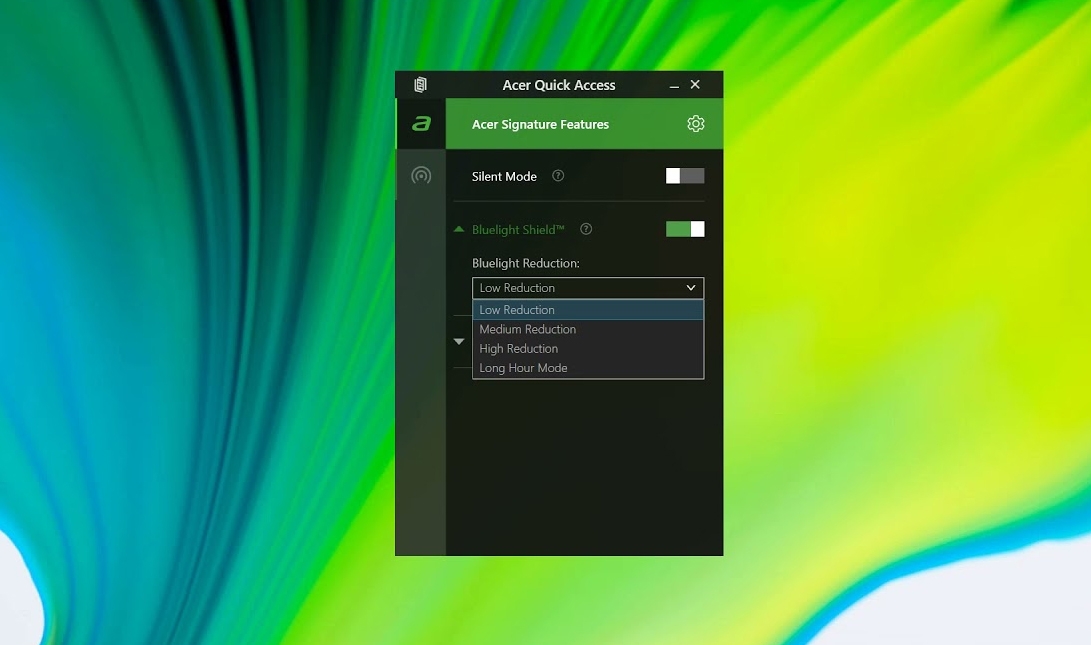Click the Bluelight Shield label
Screen dimensions: 1091x645
point(518,230)
